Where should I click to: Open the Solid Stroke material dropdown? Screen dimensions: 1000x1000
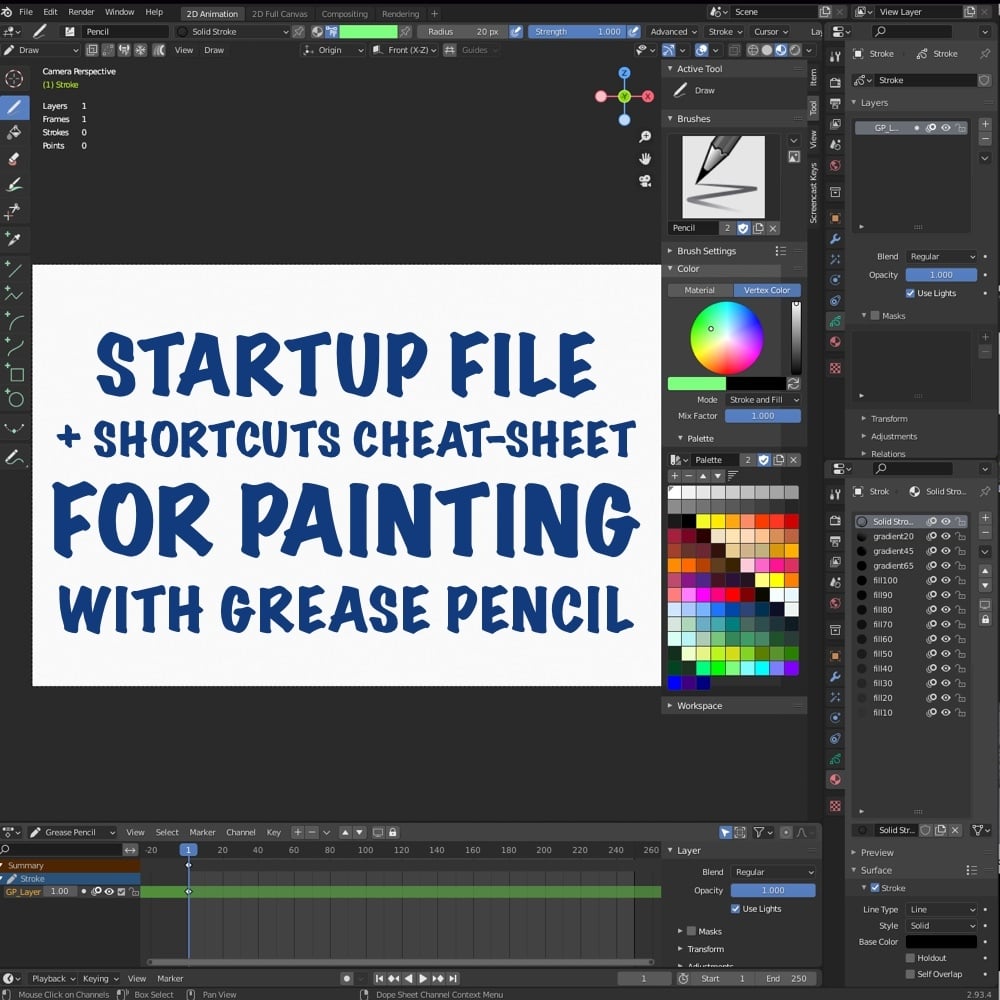[233, 31]
